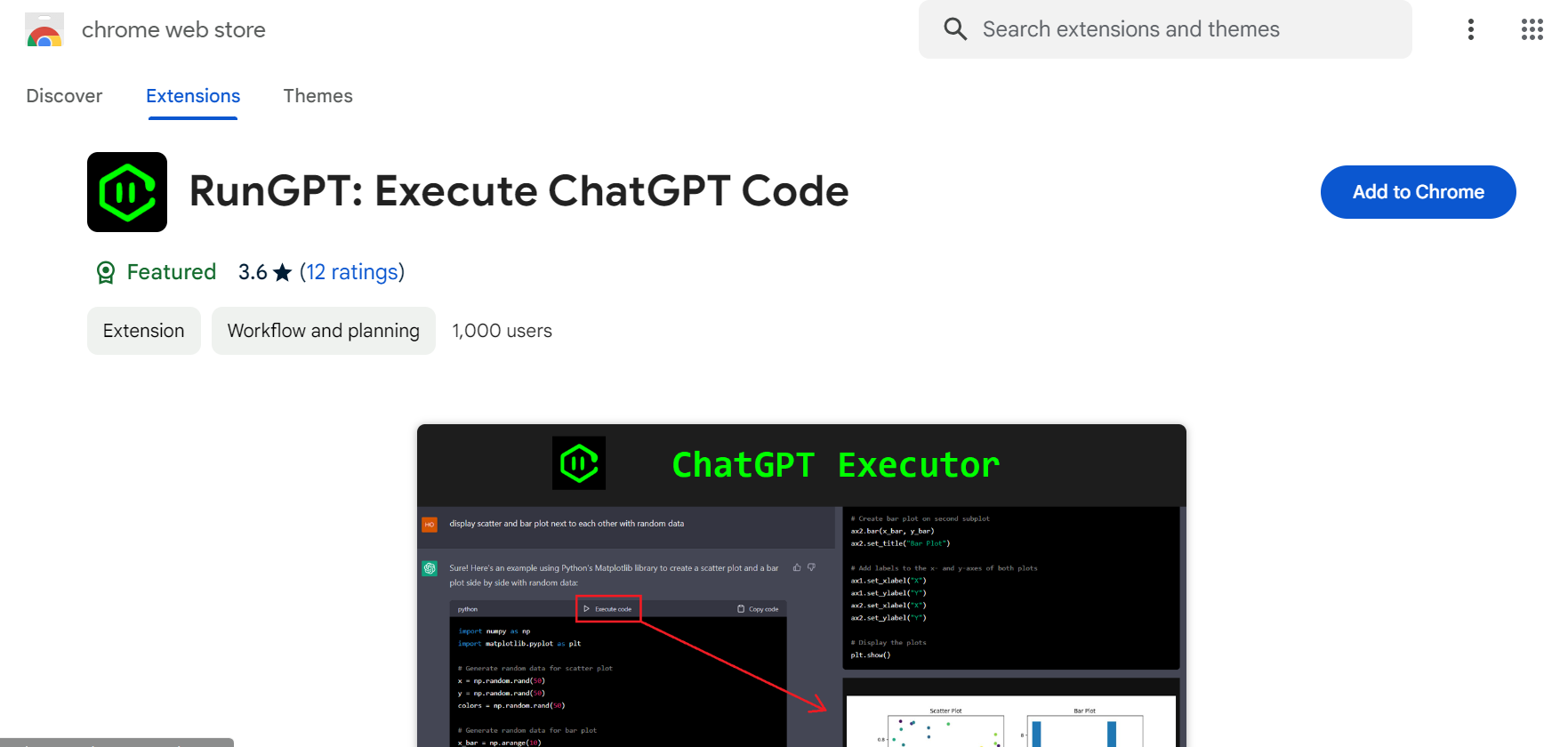Viewport: 1568px width, 747px height.
Task: Click the 3.6 rating score
Action: (252, 271)
